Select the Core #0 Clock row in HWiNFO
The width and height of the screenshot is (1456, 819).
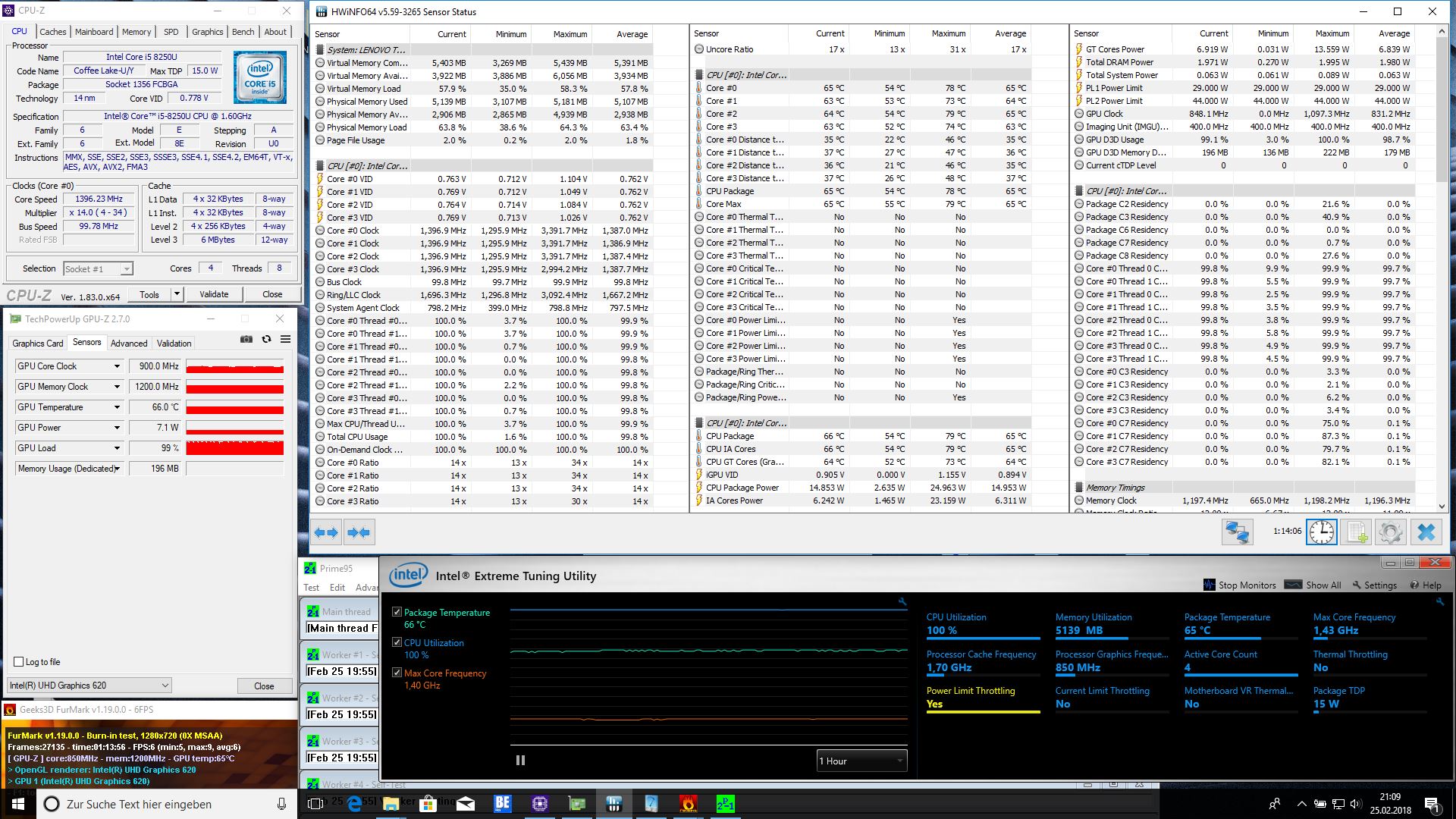[x=482, y=231]
